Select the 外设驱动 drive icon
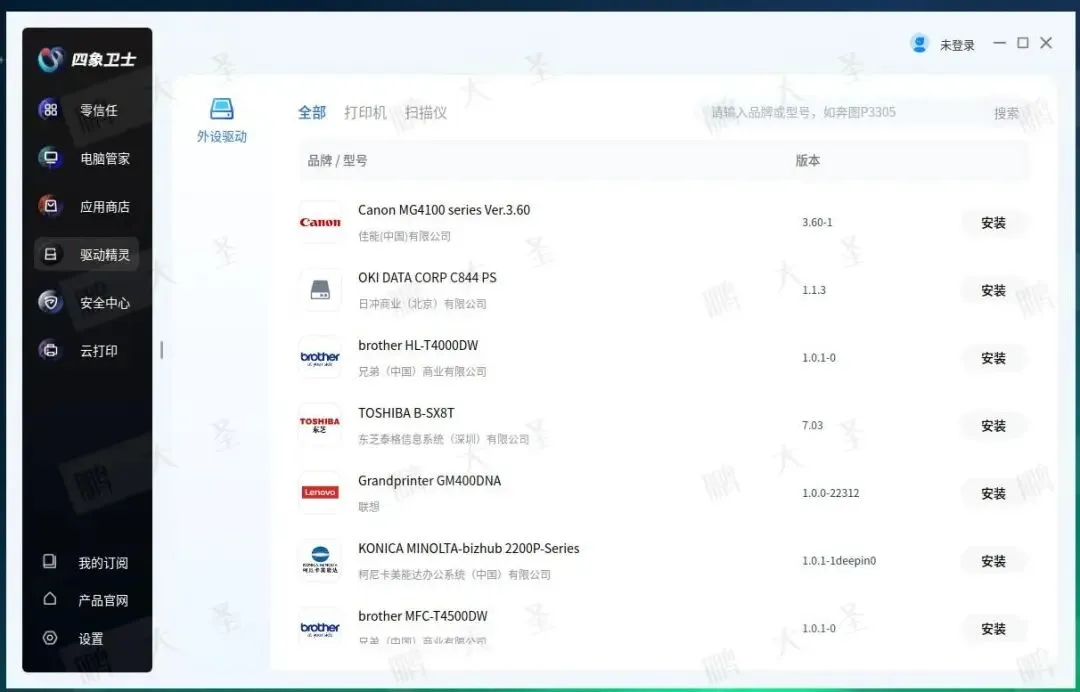1080x692 pixels. tap(222, 109)
